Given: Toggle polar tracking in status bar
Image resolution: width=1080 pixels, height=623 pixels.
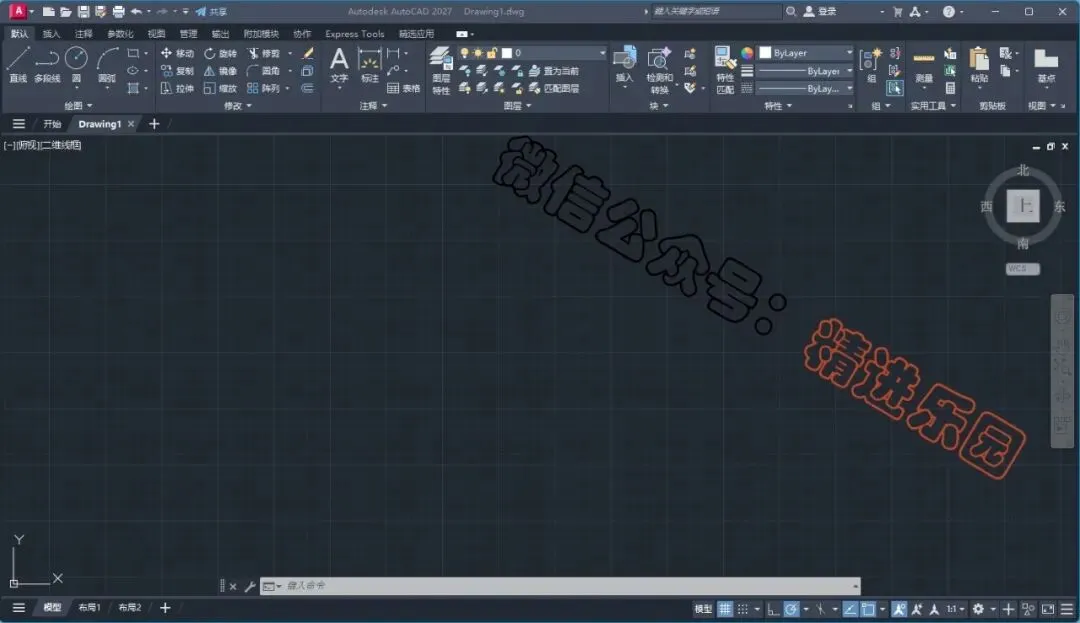Looking at the screenshot, I should point(791,609).
